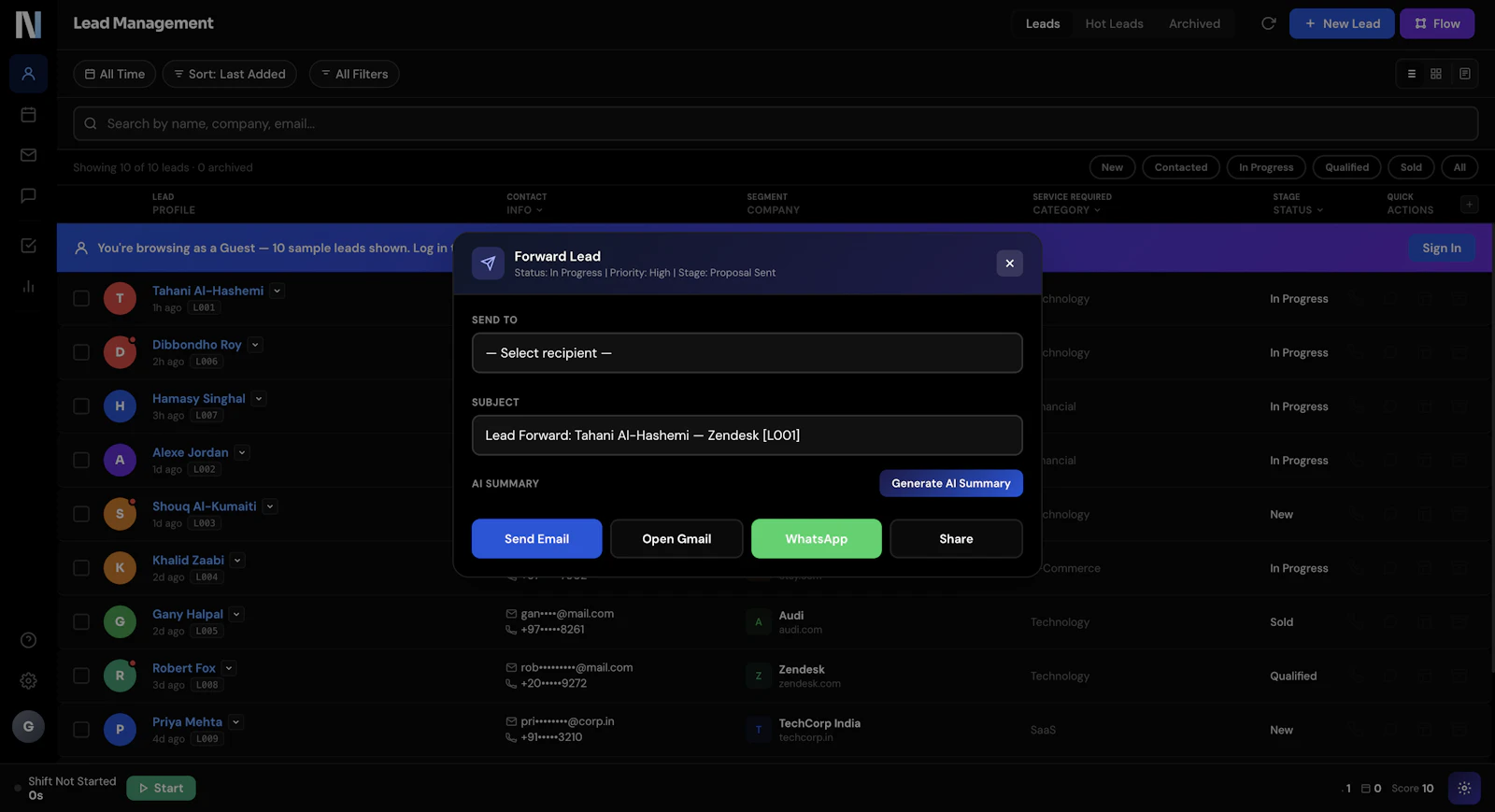Screen dimensions: 1495x812
Task: Click Tahani Al-Hashemi's T avatar
Action: (120, 298)
